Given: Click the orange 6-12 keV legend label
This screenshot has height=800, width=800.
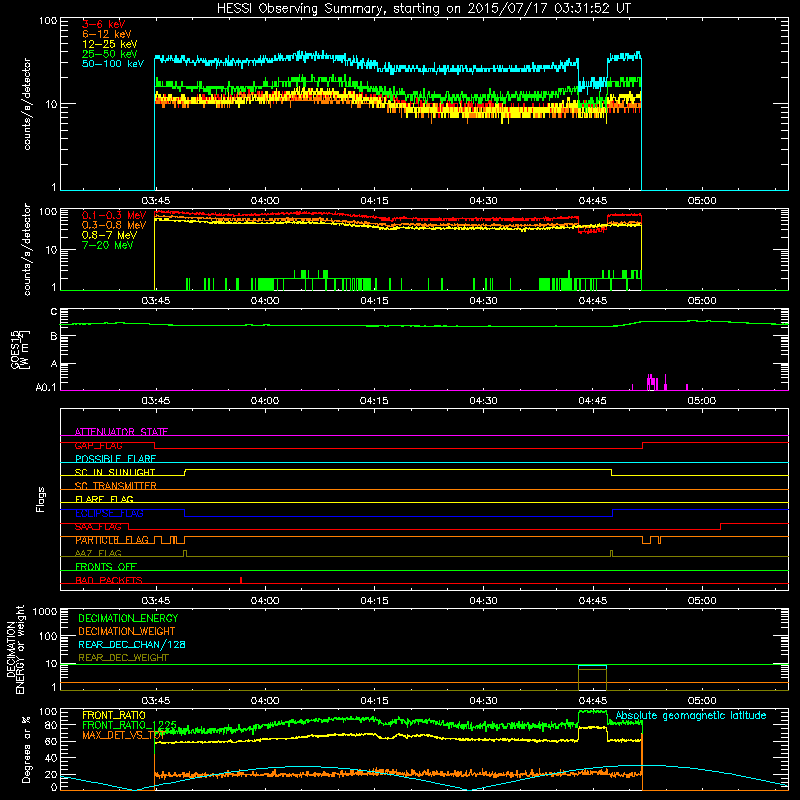Looking at the screenshot, I should (x=106, y=34).
